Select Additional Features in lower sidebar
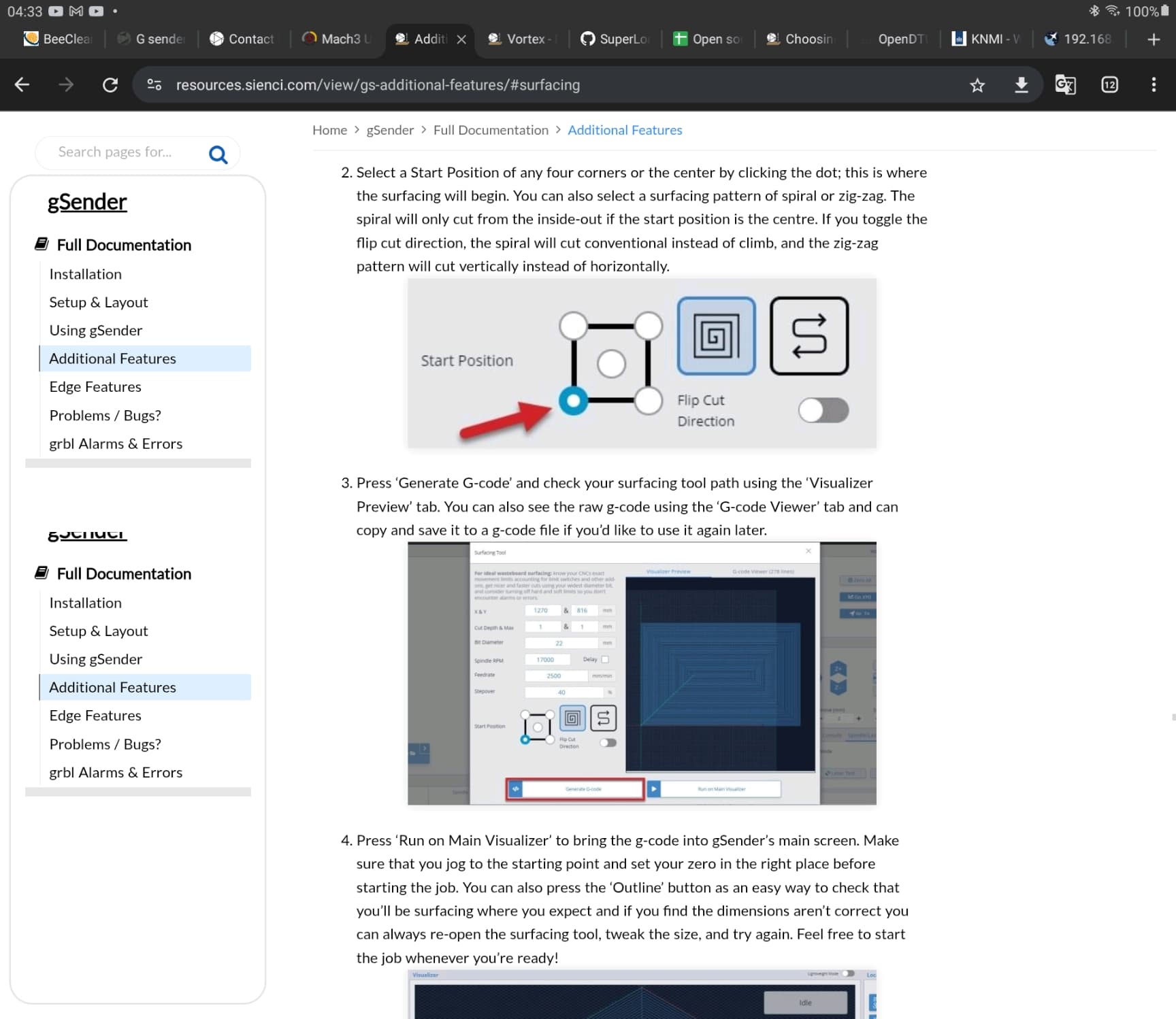Viewport: 1176px width, 1019px height. [x=145, y=687]
